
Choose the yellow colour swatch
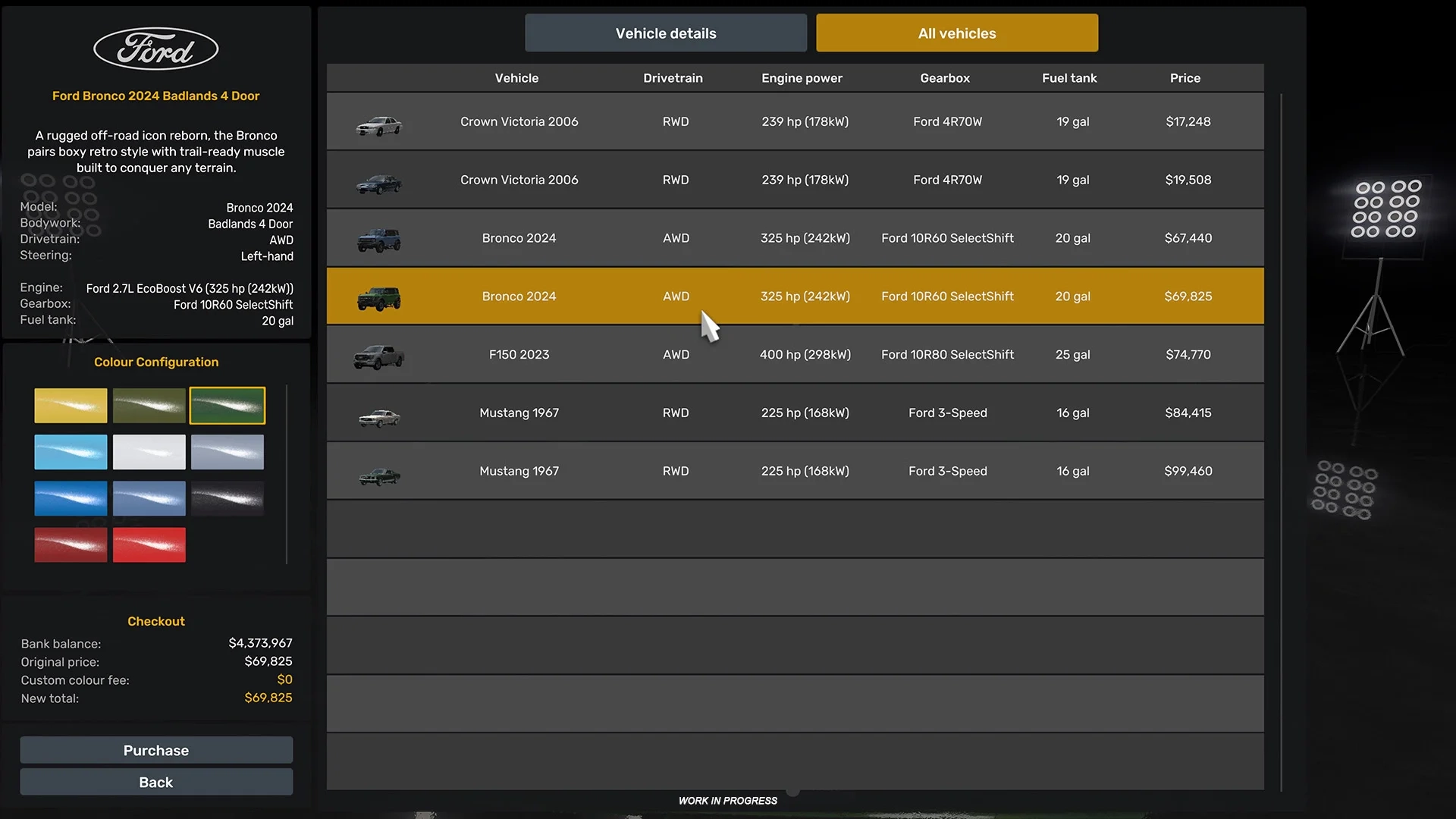click(x=71, y=406)
